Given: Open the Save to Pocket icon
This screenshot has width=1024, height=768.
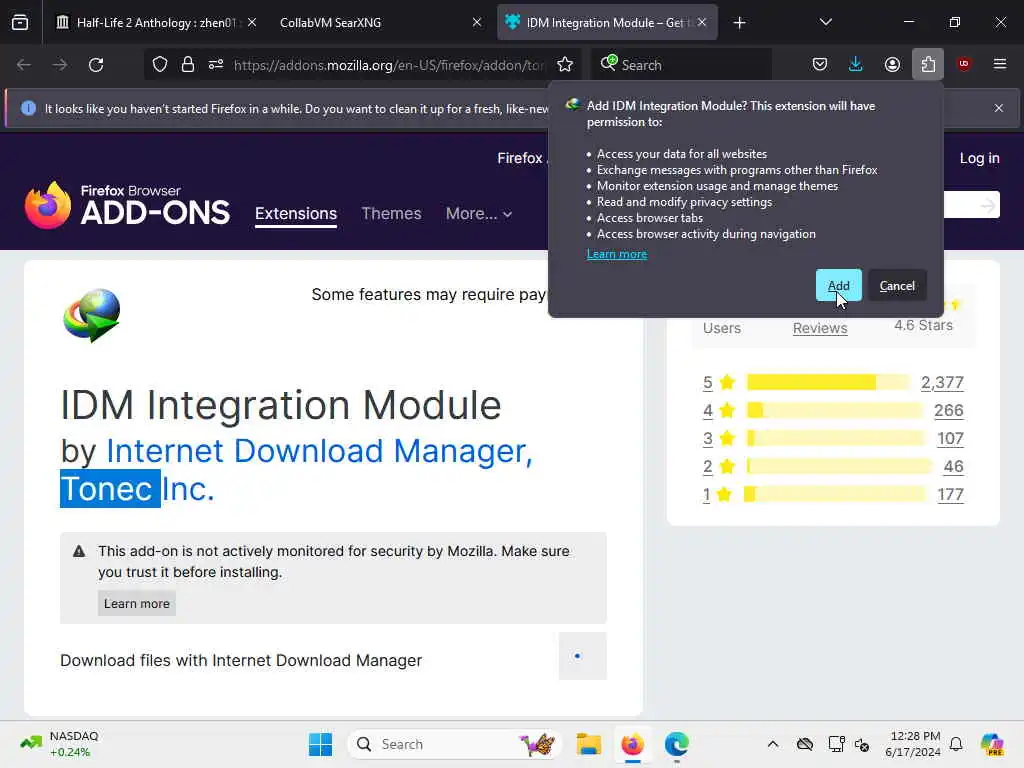Looking at the screenshot, I should (820, 65).
